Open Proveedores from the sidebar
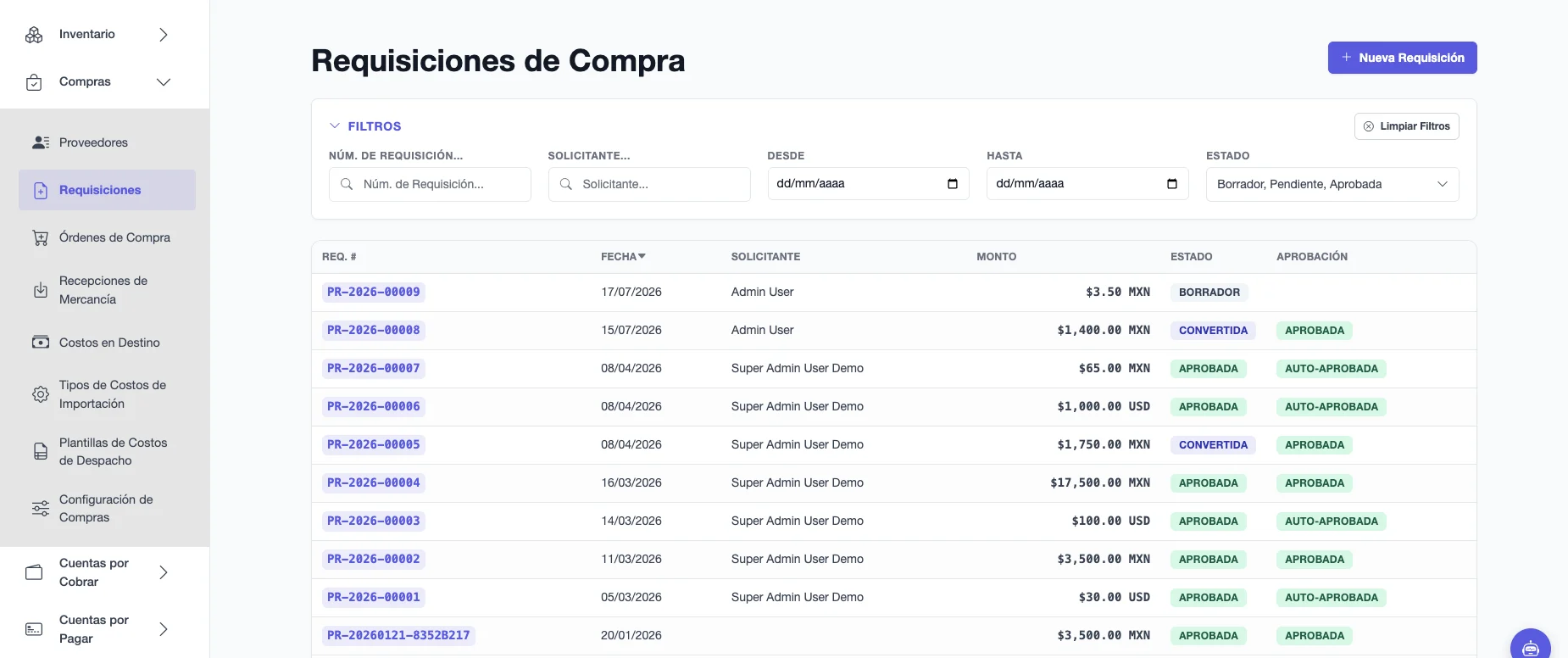The image size is (1568, 658). 107,142
